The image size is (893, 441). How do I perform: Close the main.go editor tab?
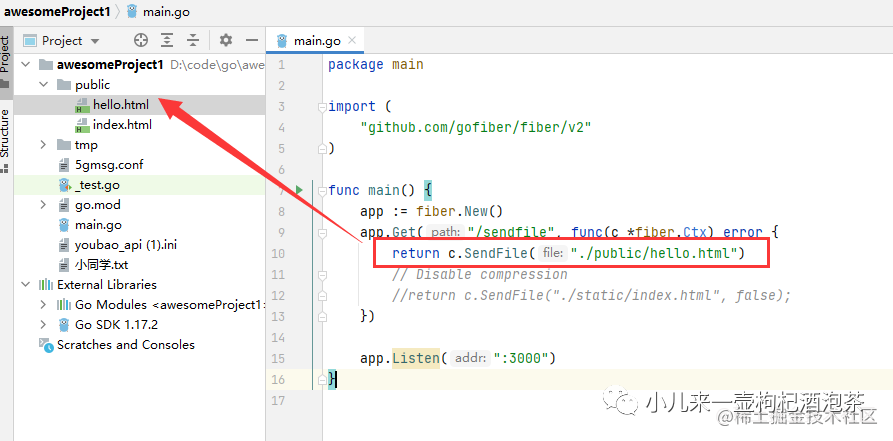[352, 40]
